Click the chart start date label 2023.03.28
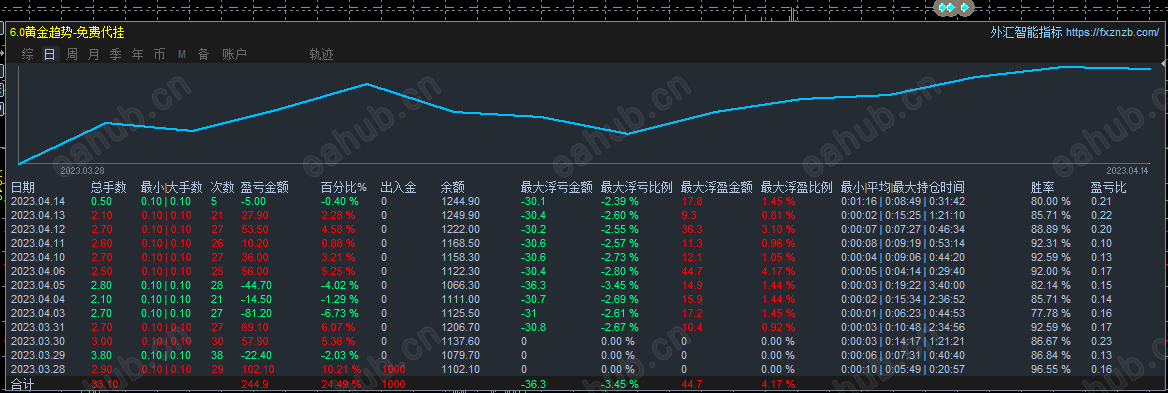The width and height of the screenshot is (1168, 393). (x=82, y=170)
